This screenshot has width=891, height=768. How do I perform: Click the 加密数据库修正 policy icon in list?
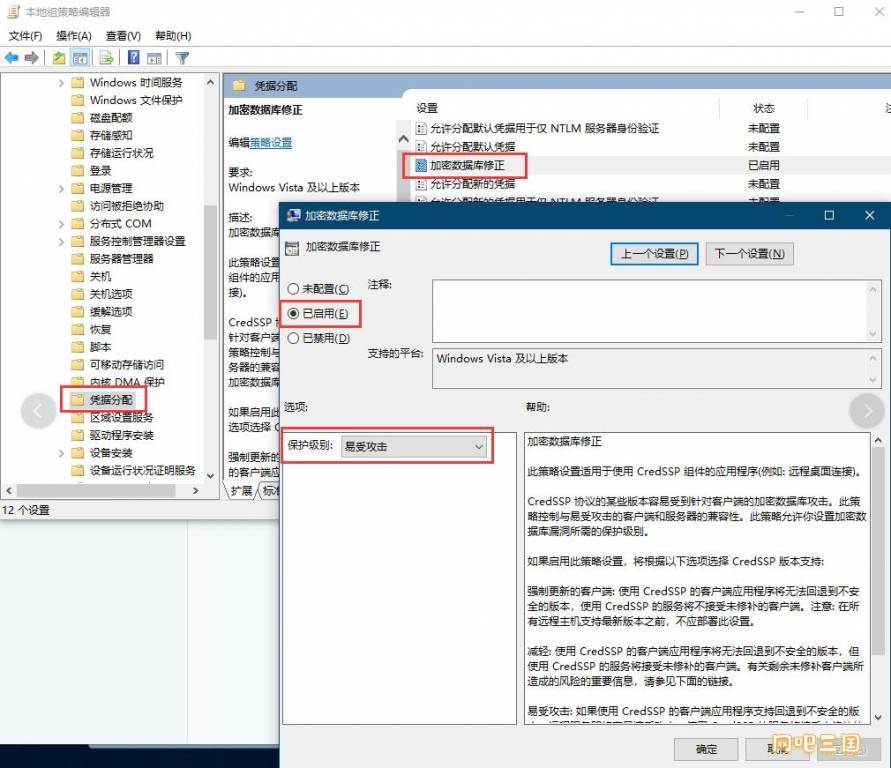tap(420, 165)
